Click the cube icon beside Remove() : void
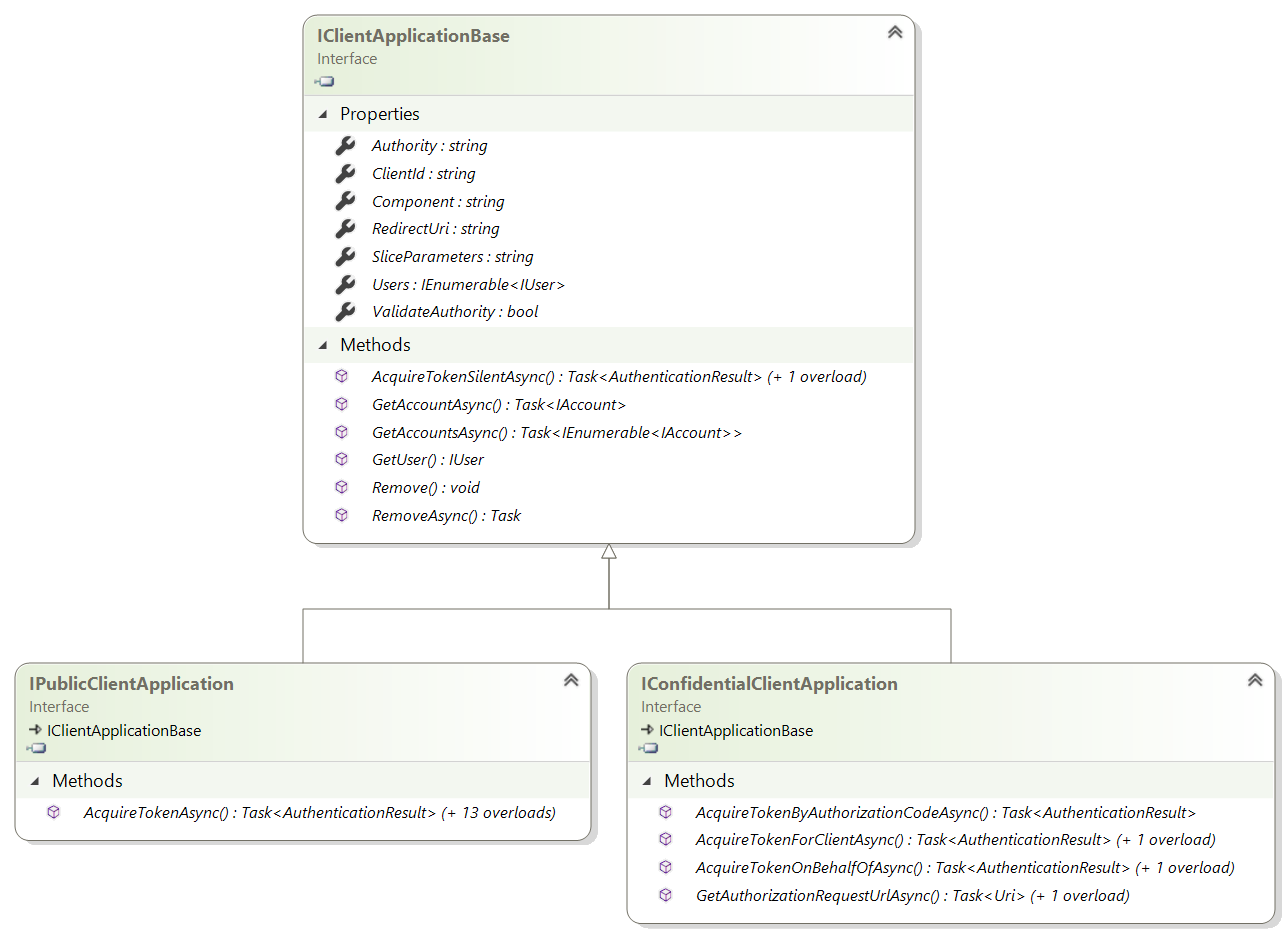Viewport: 1288px width, 937px height. pyautogui.click(x=342, y=487)
